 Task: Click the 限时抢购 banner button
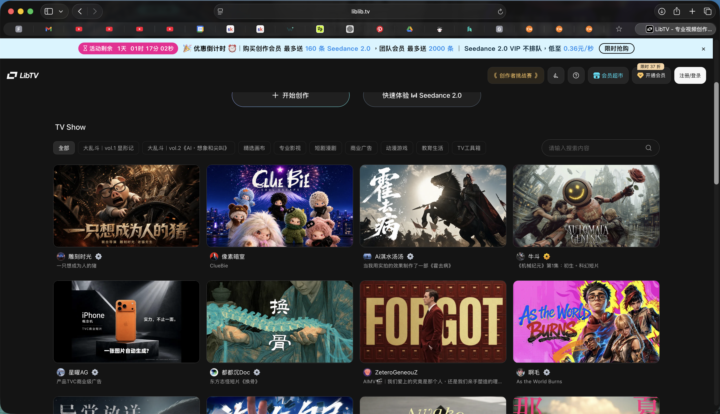pyautogui.click(x=616, y=49)
